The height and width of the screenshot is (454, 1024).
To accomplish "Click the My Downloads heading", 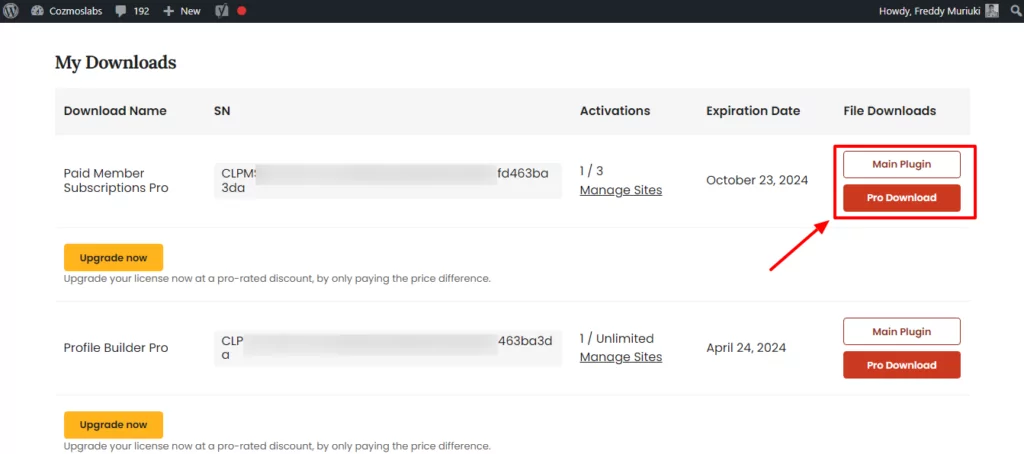I will pos(116,63).
